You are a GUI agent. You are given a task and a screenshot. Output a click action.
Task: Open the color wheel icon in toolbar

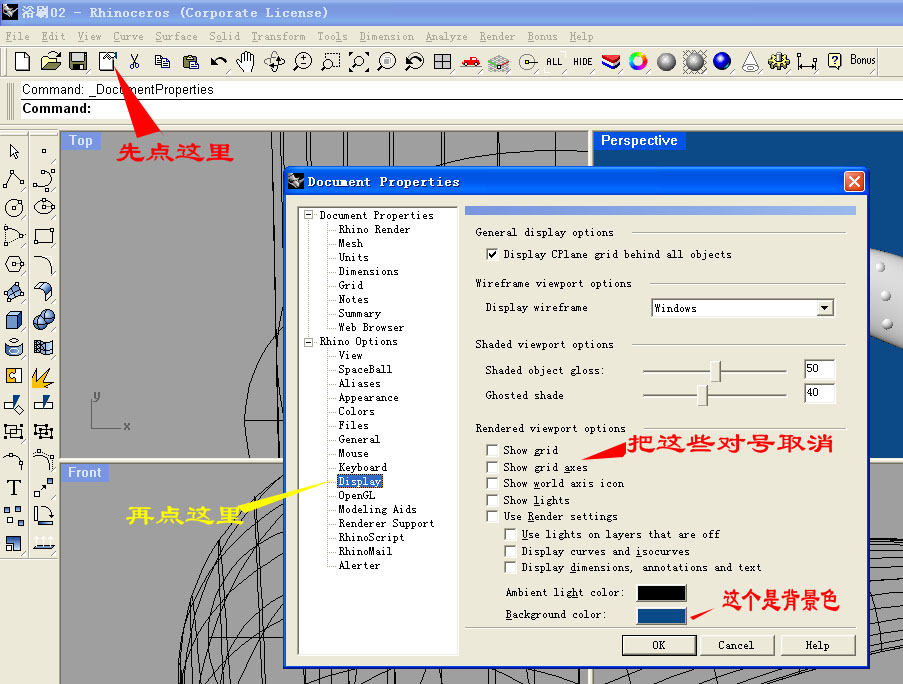[638, 62]
